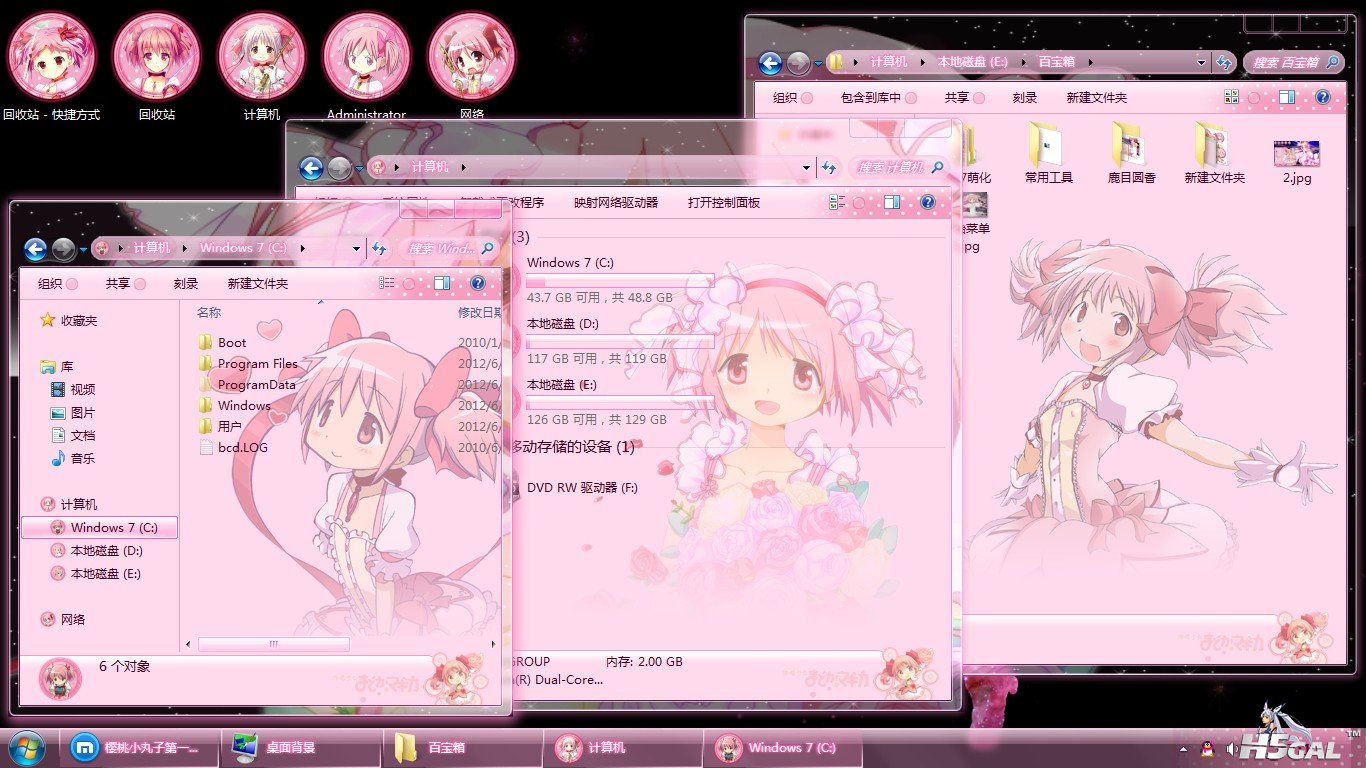Viewport: 1366px width, 768px height.
Task: Go back in the 百宝箱 window
Action: 770,63
